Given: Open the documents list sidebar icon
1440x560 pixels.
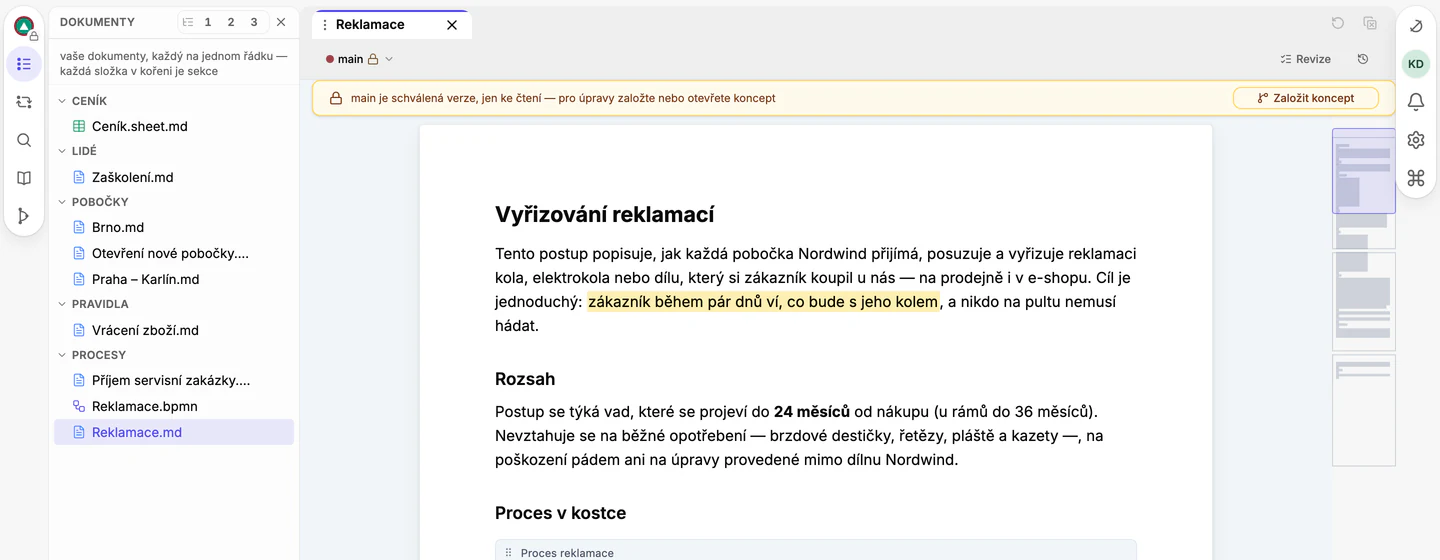Looking at the screenshot, I should [x=24, y=64].
